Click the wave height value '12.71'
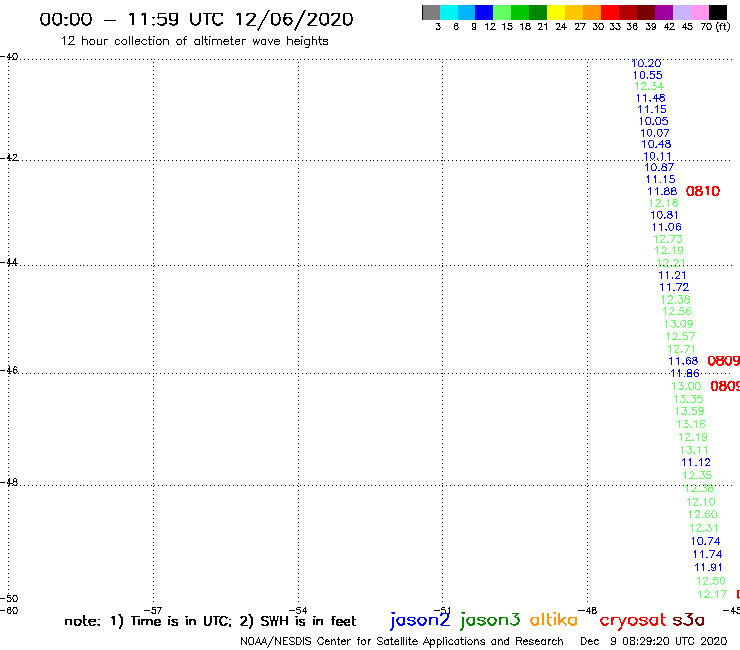The width and height of the screenshot is (740, 650). tap(681, 349)
